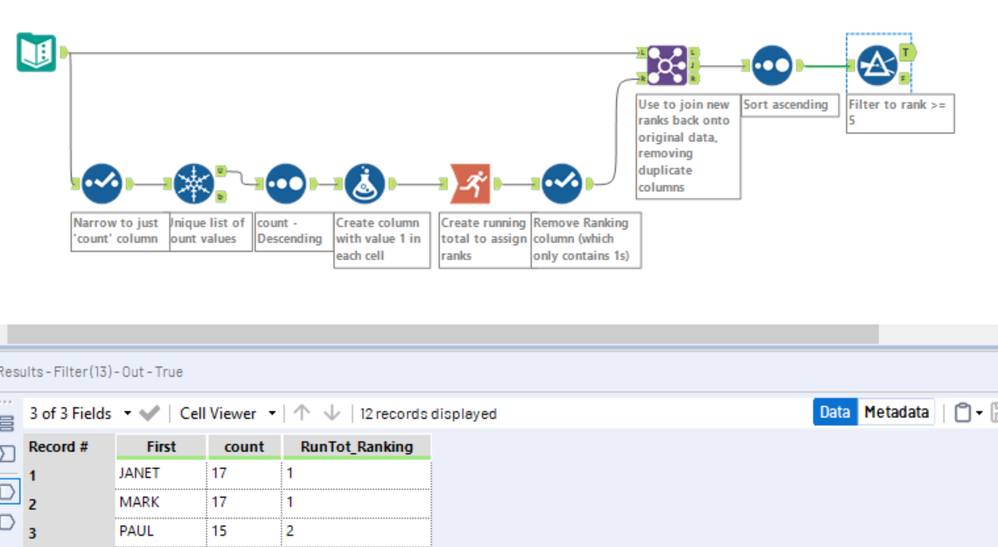Select the Sort ascending tool

[x=772, y=65]
